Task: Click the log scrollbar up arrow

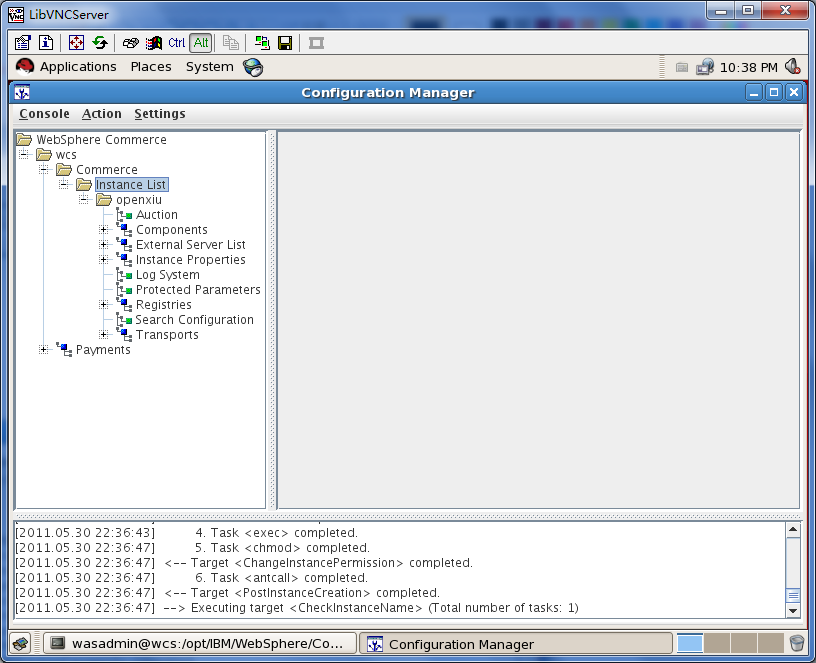Action: pyautogui.click(x=793, y=530)
